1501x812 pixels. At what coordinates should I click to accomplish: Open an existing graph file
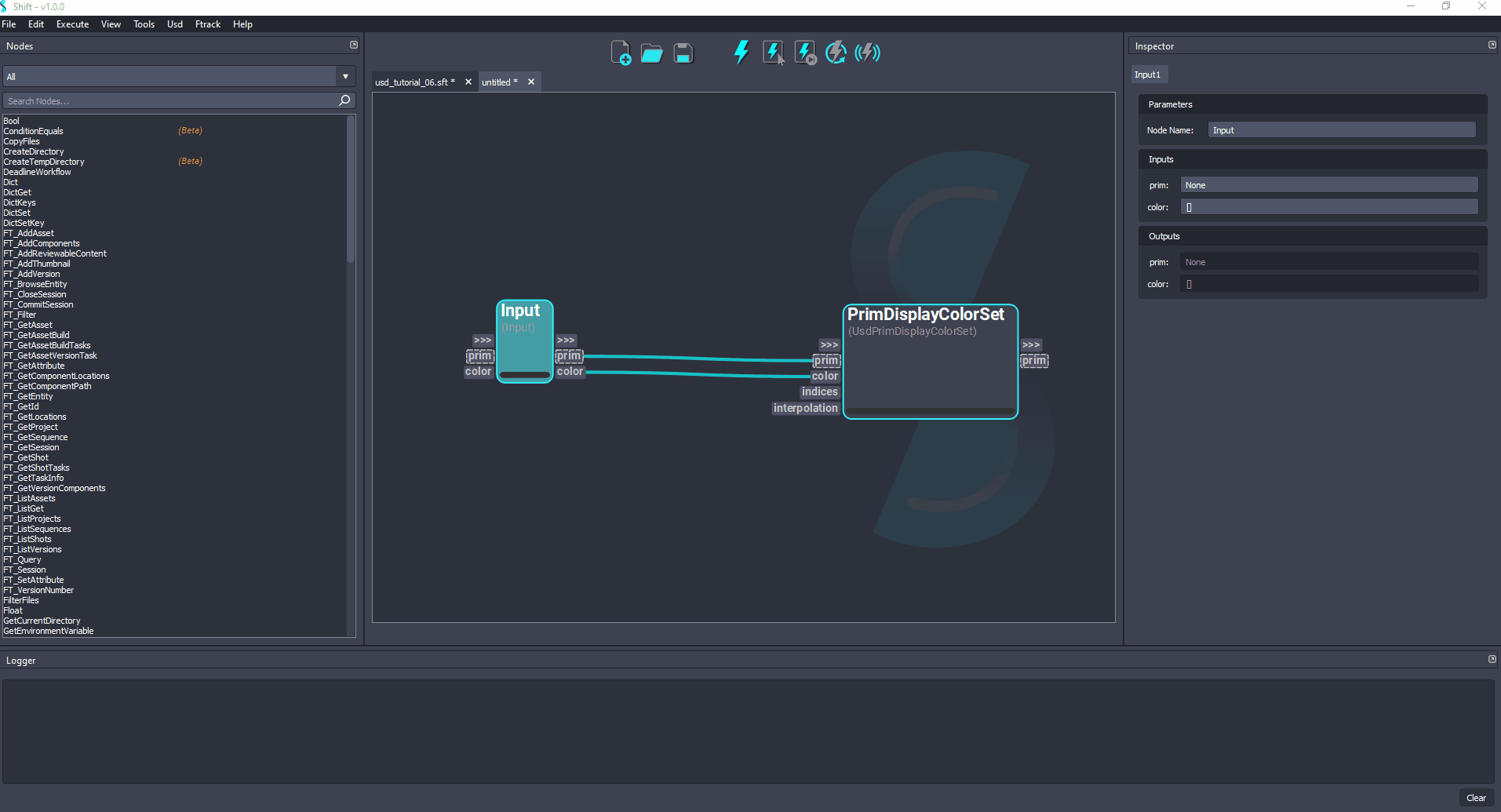[652, 52]
